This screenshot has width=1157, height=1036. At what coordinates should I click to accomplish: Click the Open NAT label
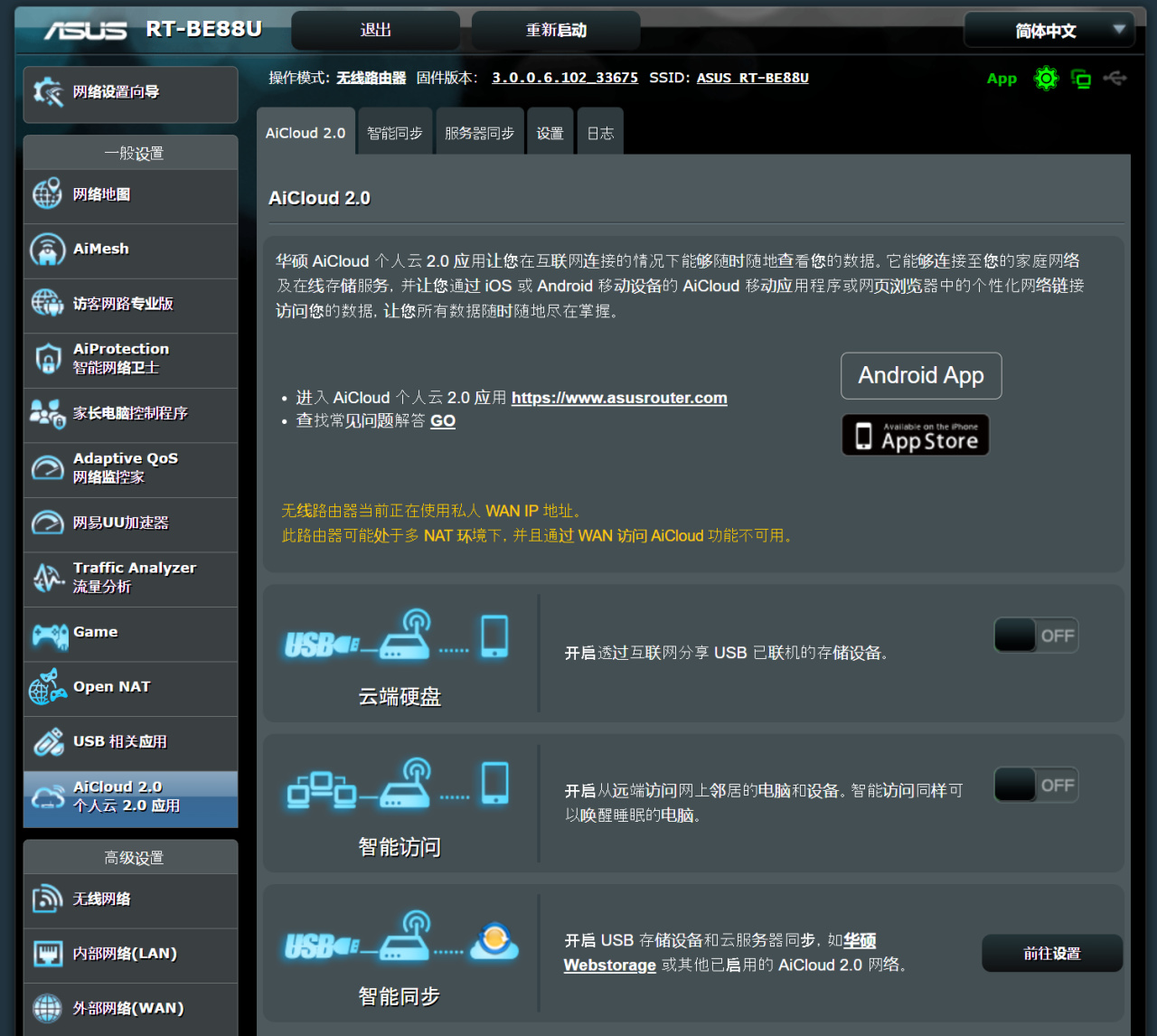112,687
